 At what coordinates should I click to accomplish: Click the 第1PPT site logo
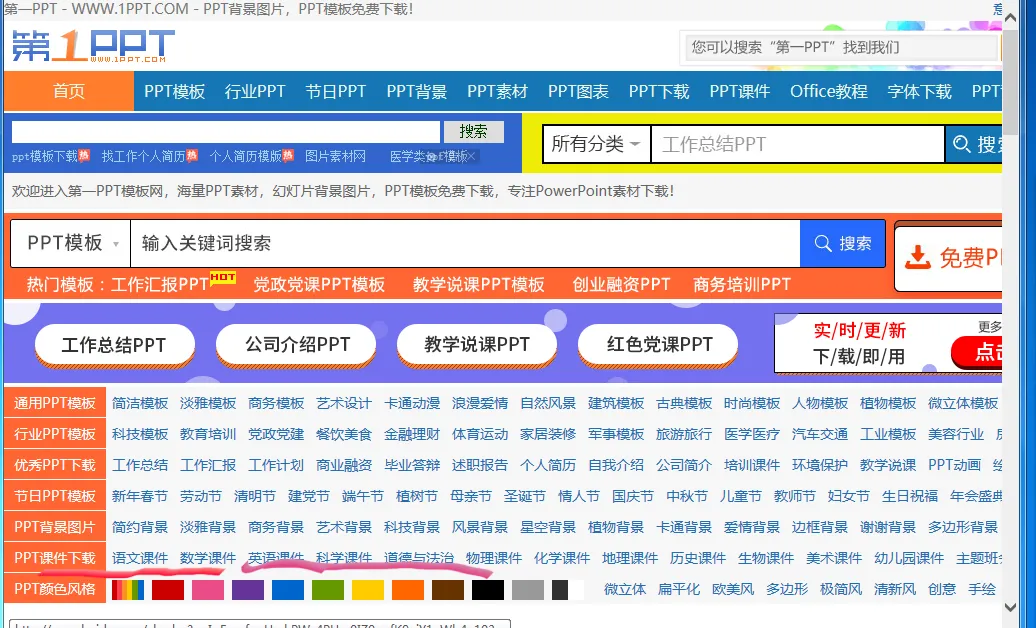(x=93, y=46)
